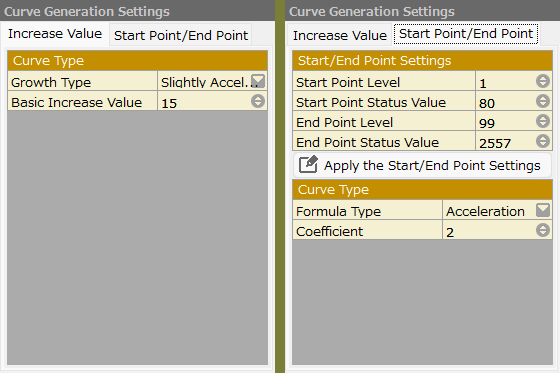Screen dimensions: 560x373
Task: Click the Start Point Level spinner icon
Action: 542,81
